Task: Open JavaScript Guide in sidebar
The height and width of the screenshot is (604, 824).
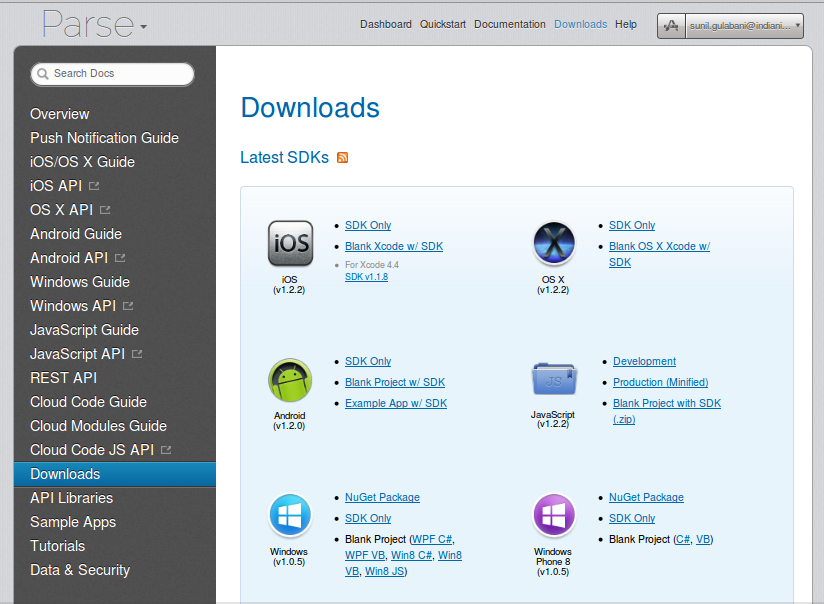Action: (x=85, y=330)
